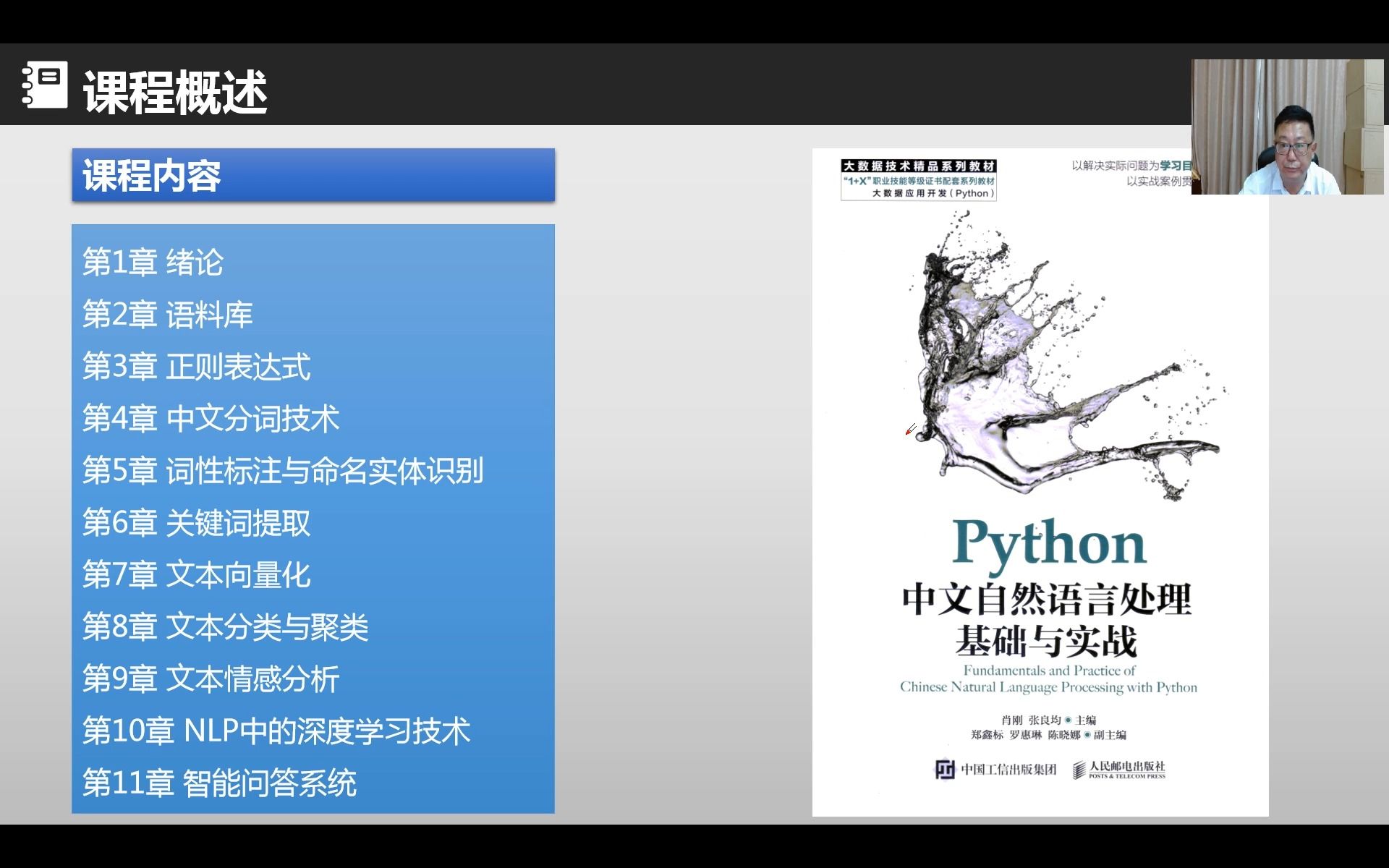Select 第9章 文本情感分析
Image resolution: width=1389 pixels, height=868 pixels.
(x=211, y=678)
